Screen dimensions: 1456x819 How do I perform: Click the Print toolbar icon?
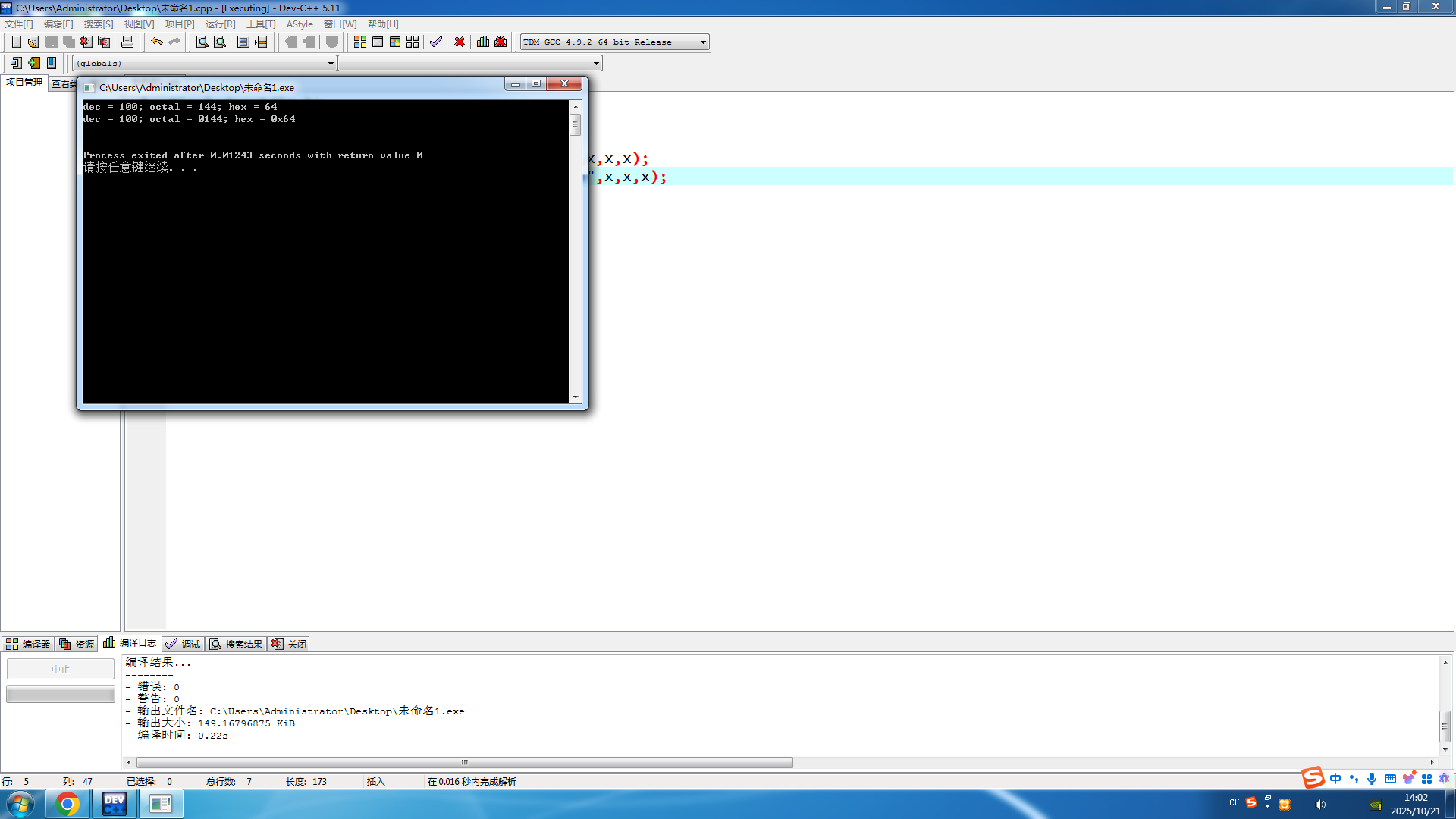(127, 42)
